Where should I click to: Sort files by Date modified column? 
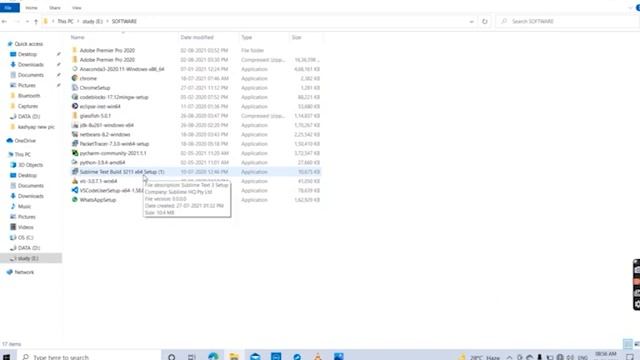point(197,37)
